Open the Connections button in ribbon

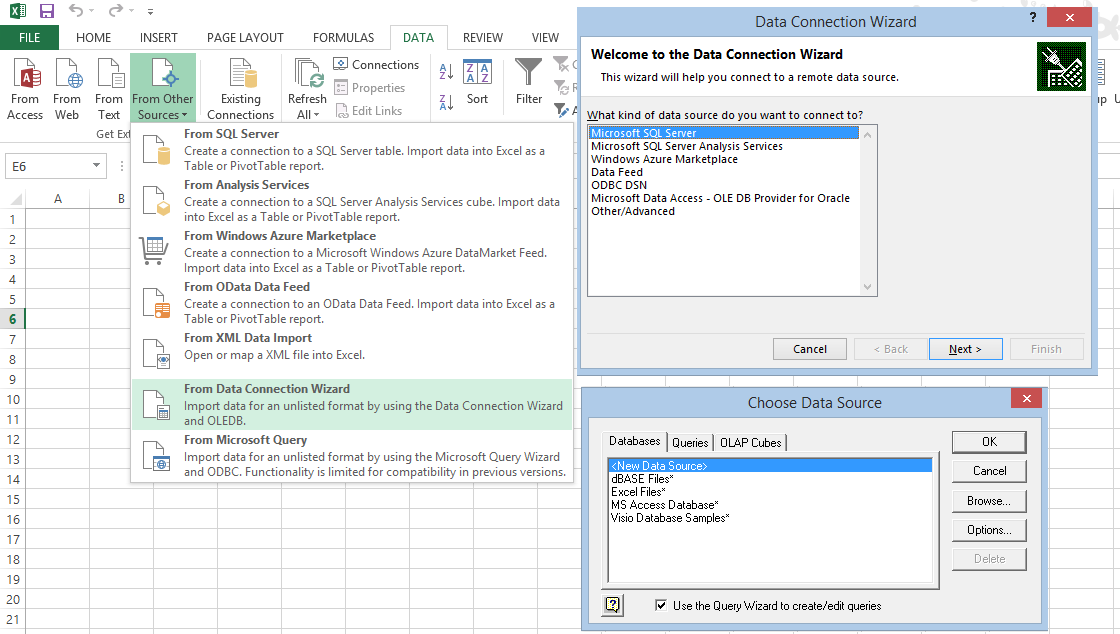pyautogui.click(x=376, y=64)
